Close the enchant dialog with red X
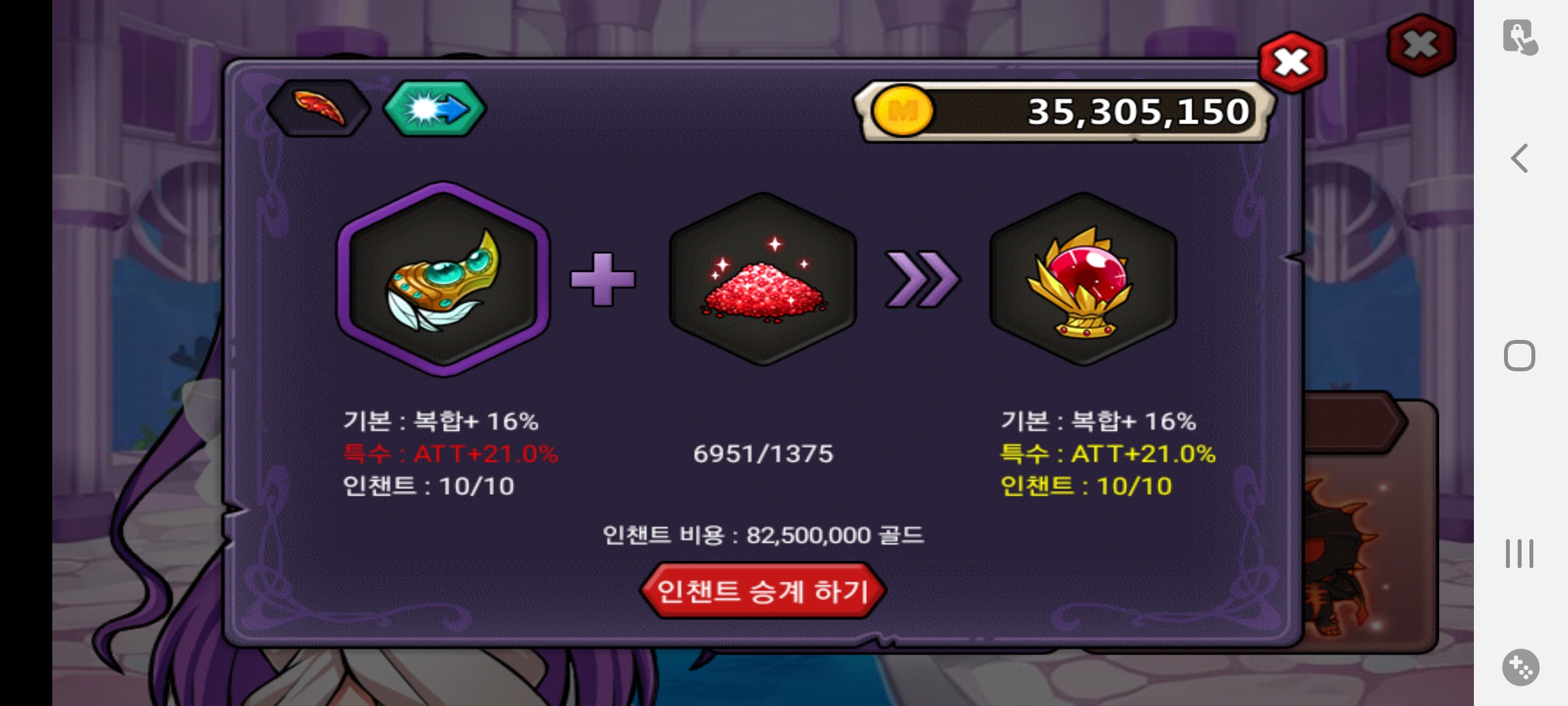The height and width of the screenshot is (706, 1568). (1292, 63)
